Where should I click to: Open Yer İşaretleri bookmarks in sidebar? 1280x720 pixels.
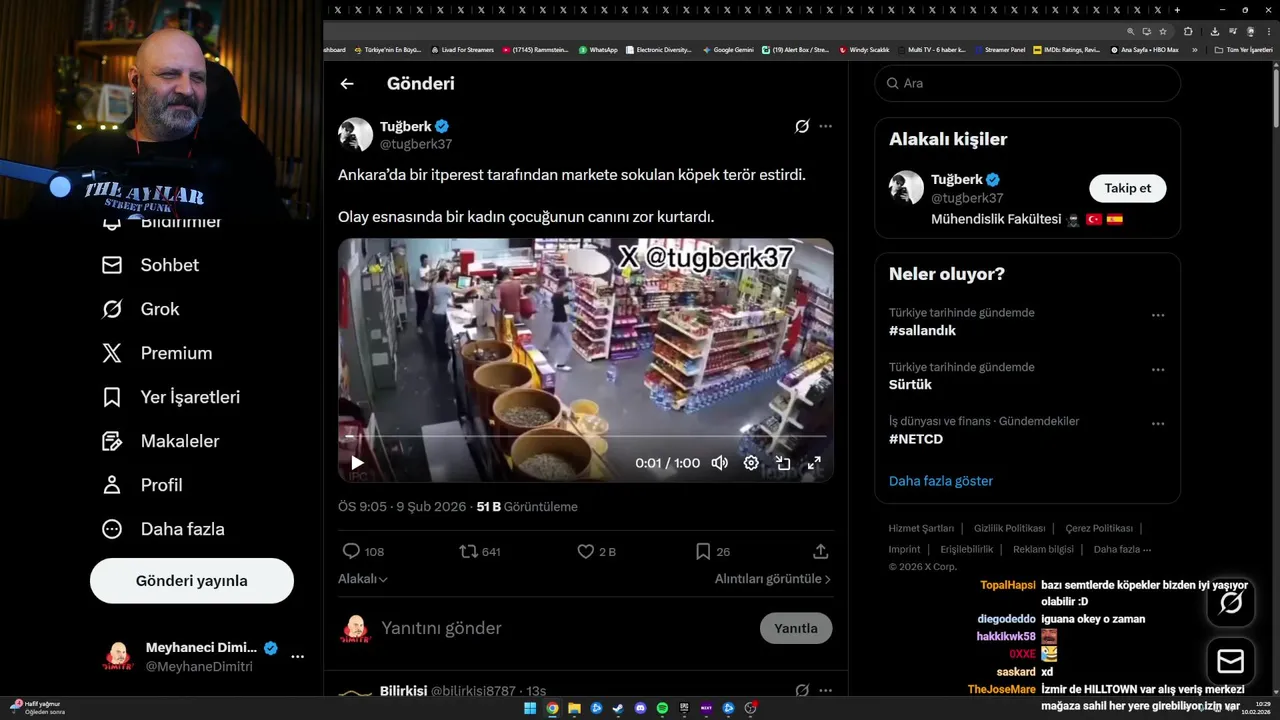click(171, 397)
